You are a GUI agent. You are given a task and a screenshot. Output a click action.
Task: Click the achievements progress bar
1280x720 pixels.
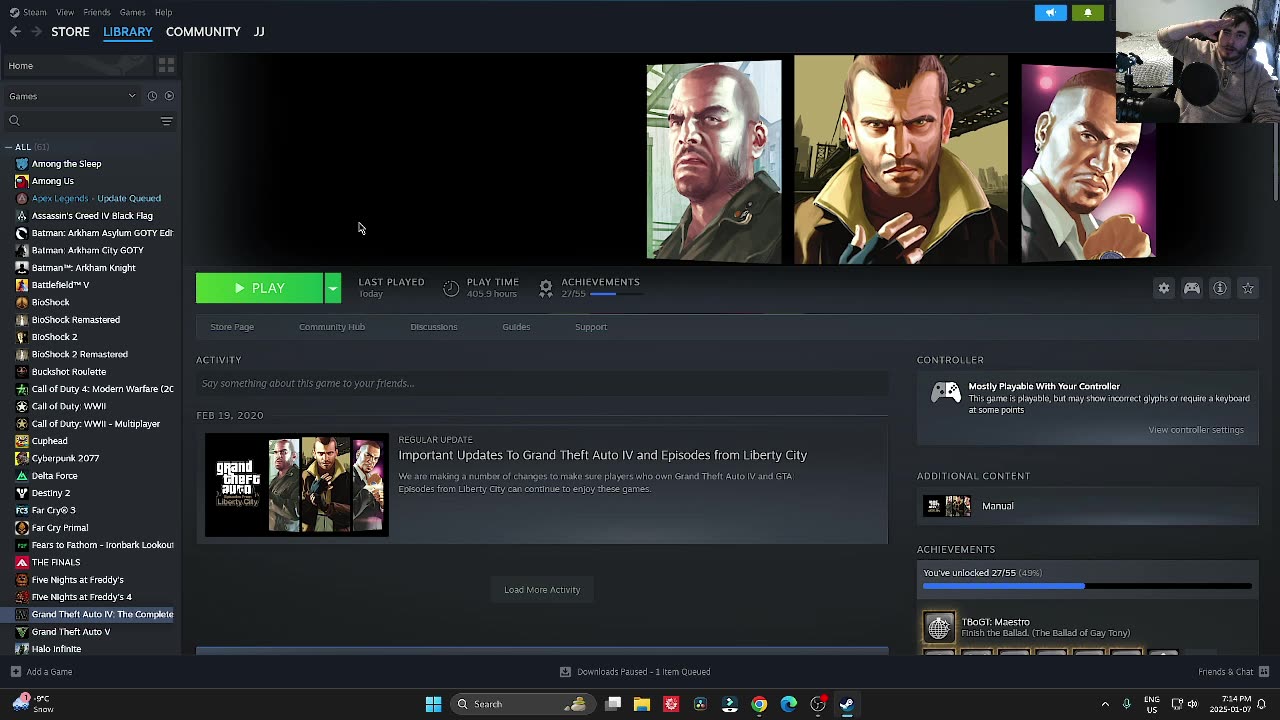1087,586
